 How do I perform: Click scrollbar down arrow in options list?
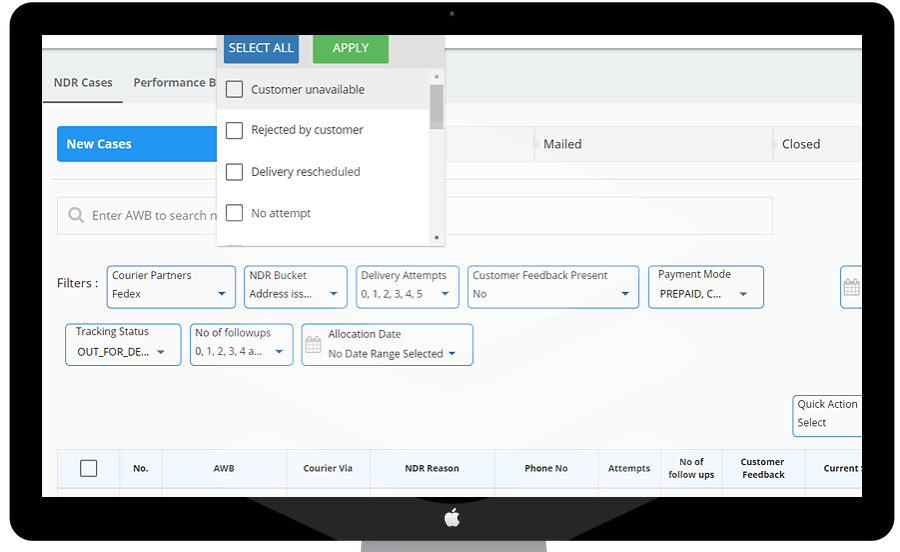437,238
